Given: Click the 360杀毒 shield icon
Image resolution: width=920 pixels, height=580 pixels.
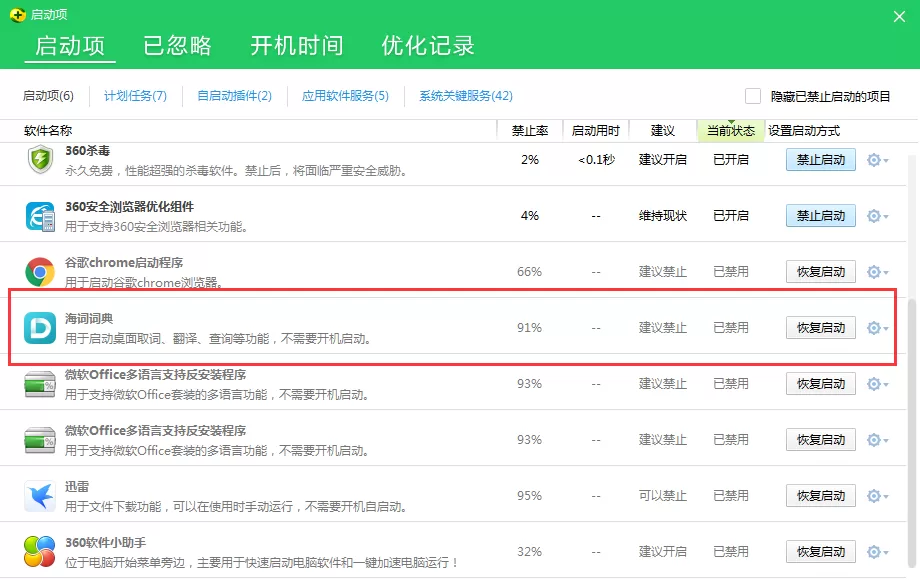Looking at the screenshot, I should point(40,160).
